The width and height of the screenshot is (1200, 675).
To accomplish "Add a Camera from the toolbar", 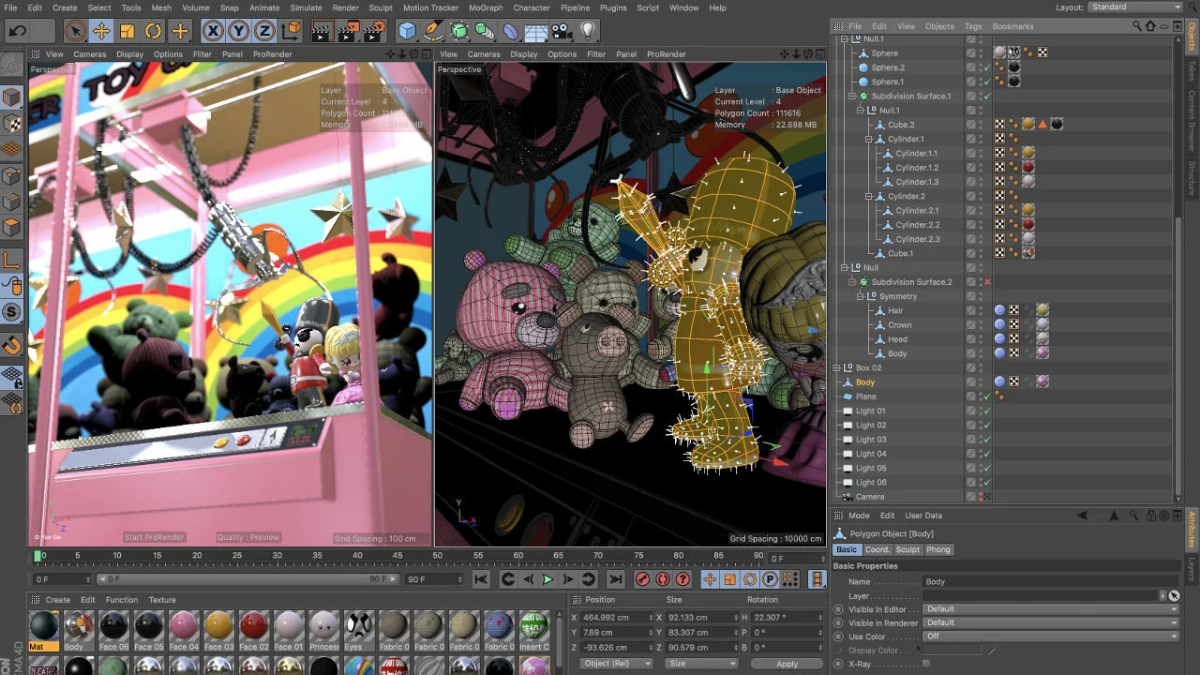I will click(x=562, y=31).
